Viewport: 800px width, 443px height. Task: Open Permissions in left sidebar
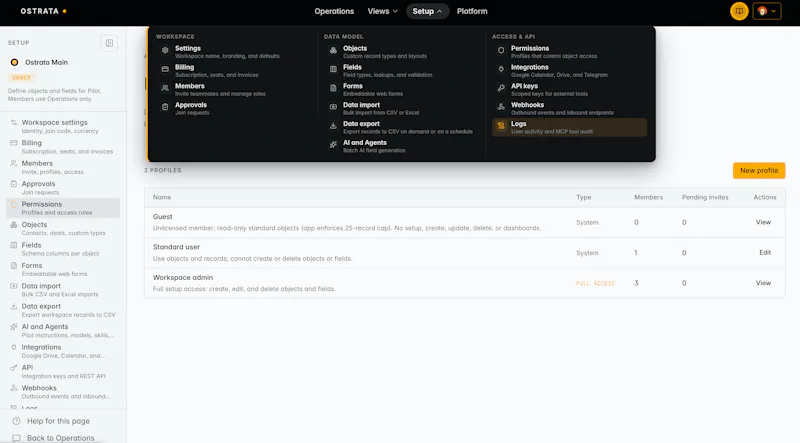click(63, 208)
